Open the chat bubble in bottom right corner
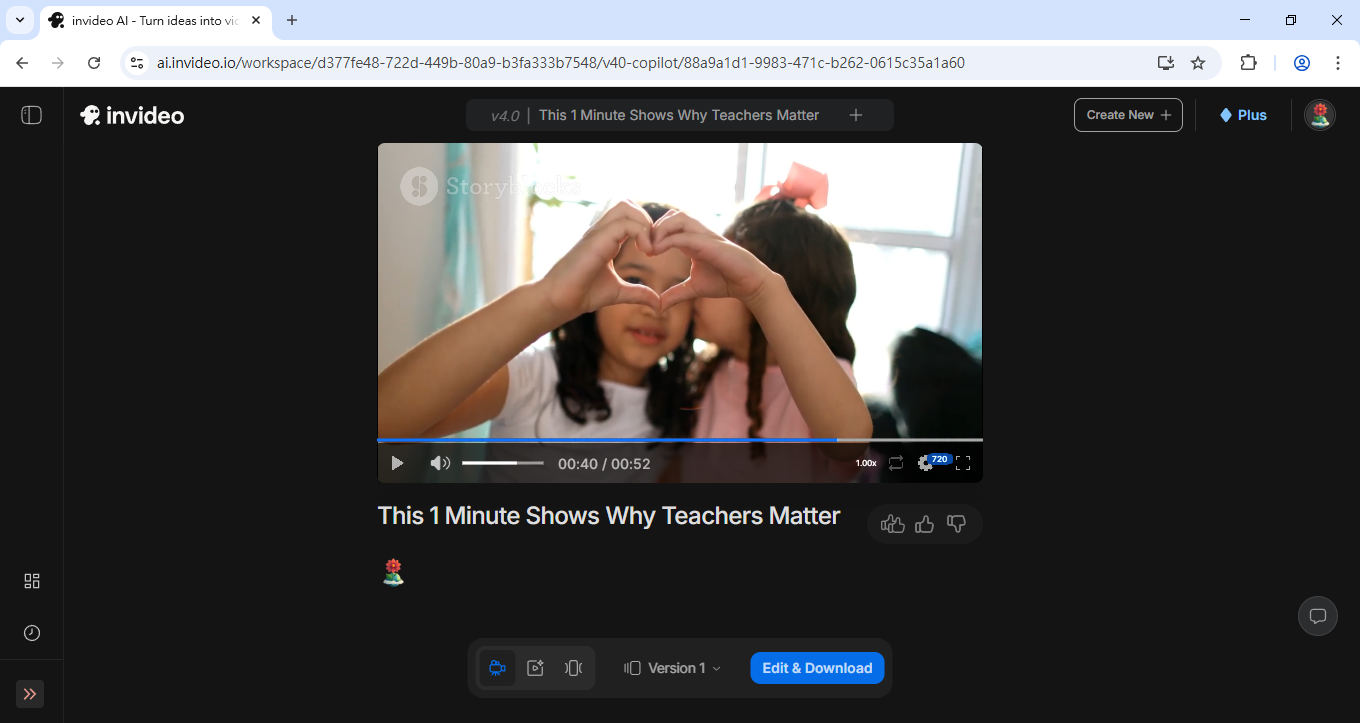This screenshot has width=1360, height=723. [x=1317, y=615]
